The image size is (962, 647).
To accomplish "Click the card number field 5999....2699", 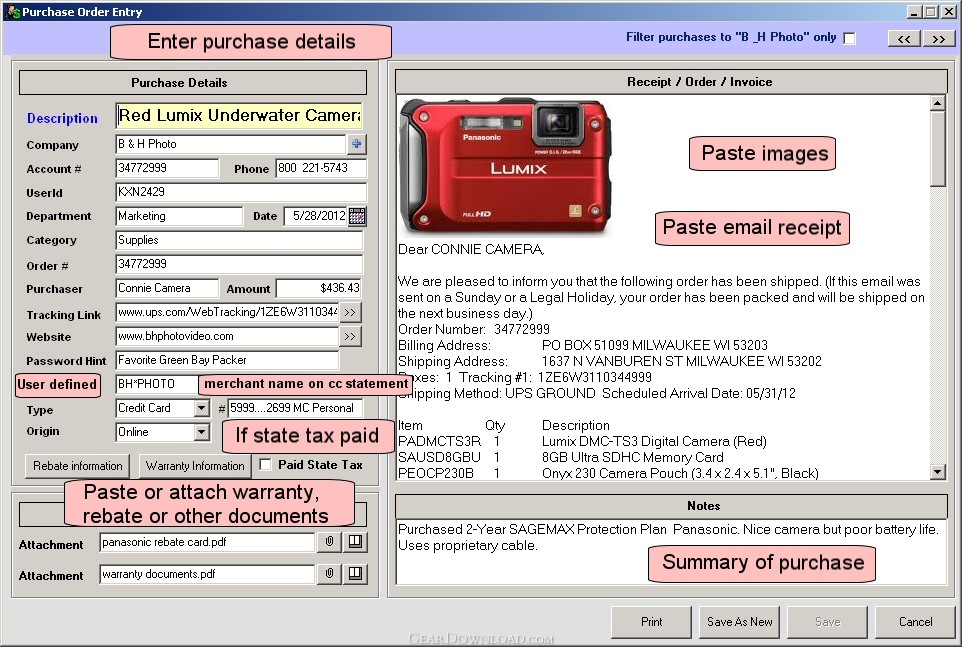I will [295, 408].
